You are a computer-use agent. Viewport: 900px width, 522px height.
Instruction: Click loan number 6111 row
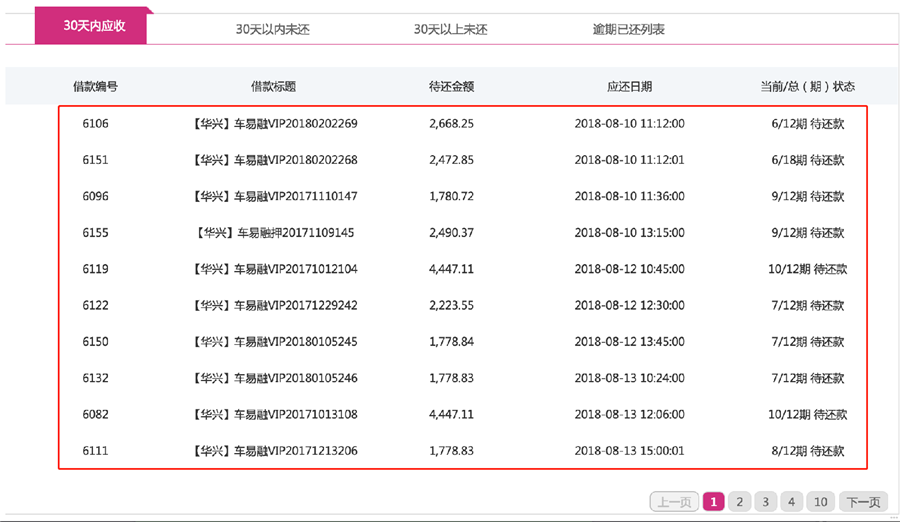pos(463,451)
